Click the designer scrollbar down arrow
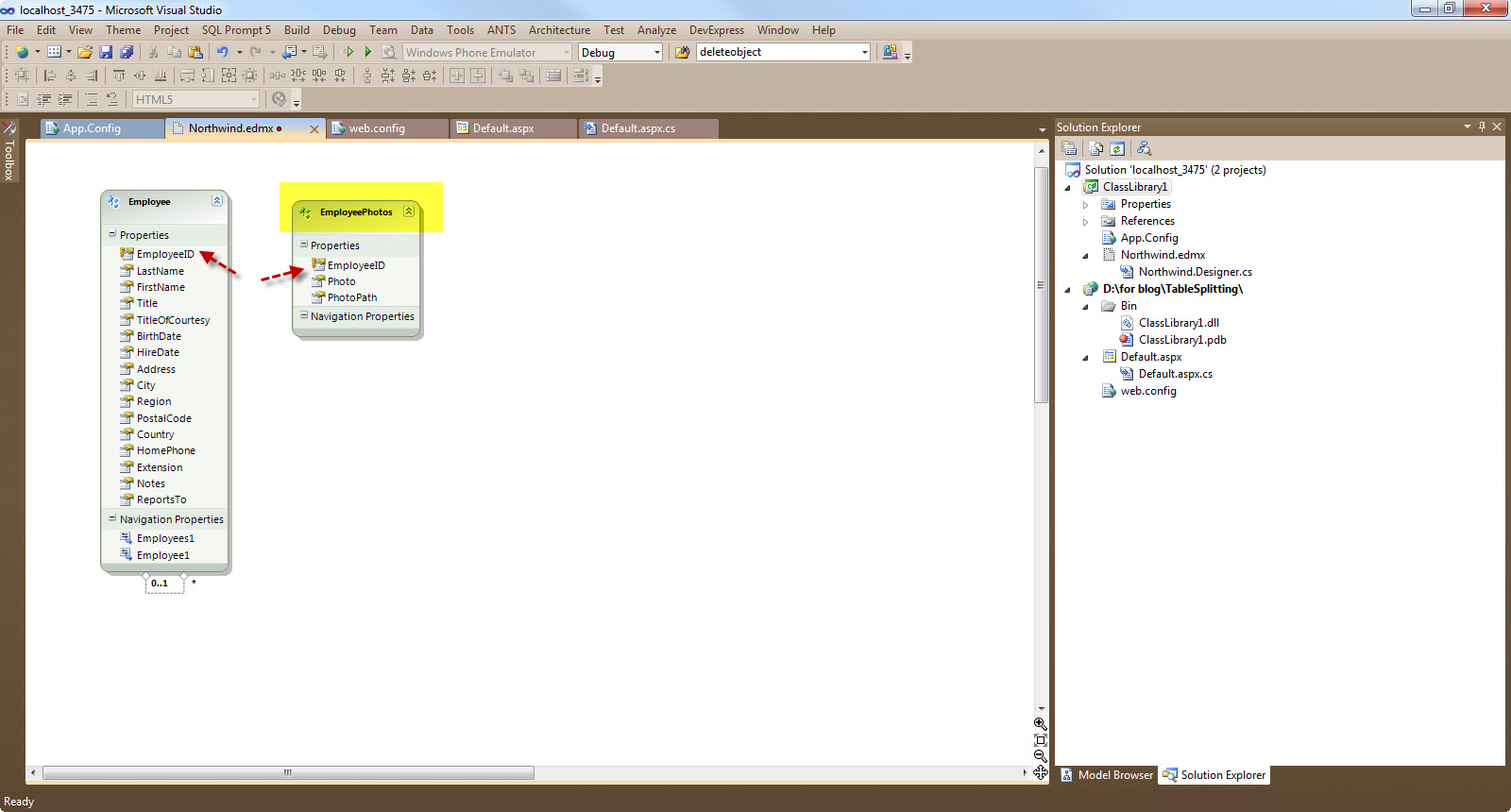 pyautogui.click(x=1042, y=708)
